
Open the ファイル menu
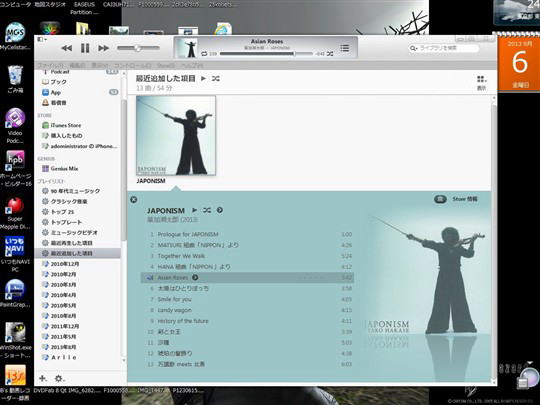tap(51, 65)
